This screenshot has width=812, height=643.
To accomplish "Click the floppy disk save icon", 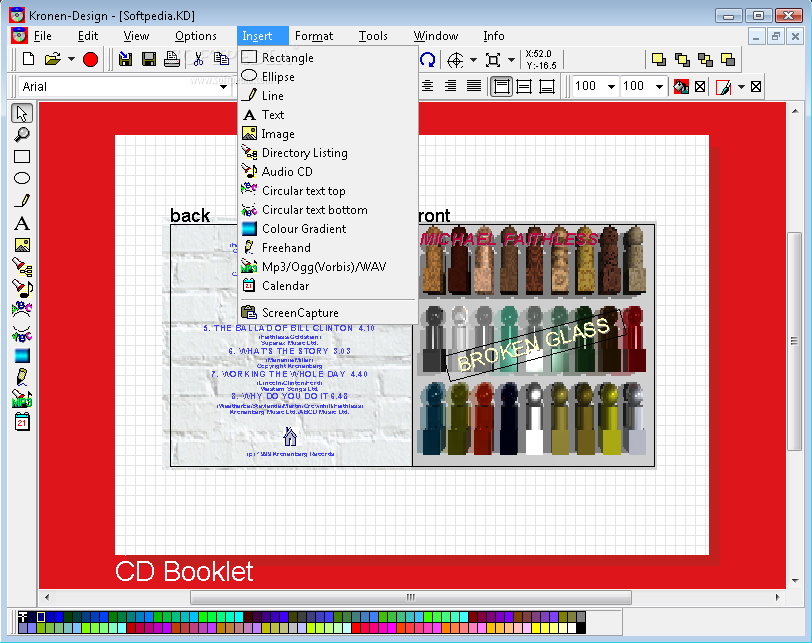I will 149,59.
